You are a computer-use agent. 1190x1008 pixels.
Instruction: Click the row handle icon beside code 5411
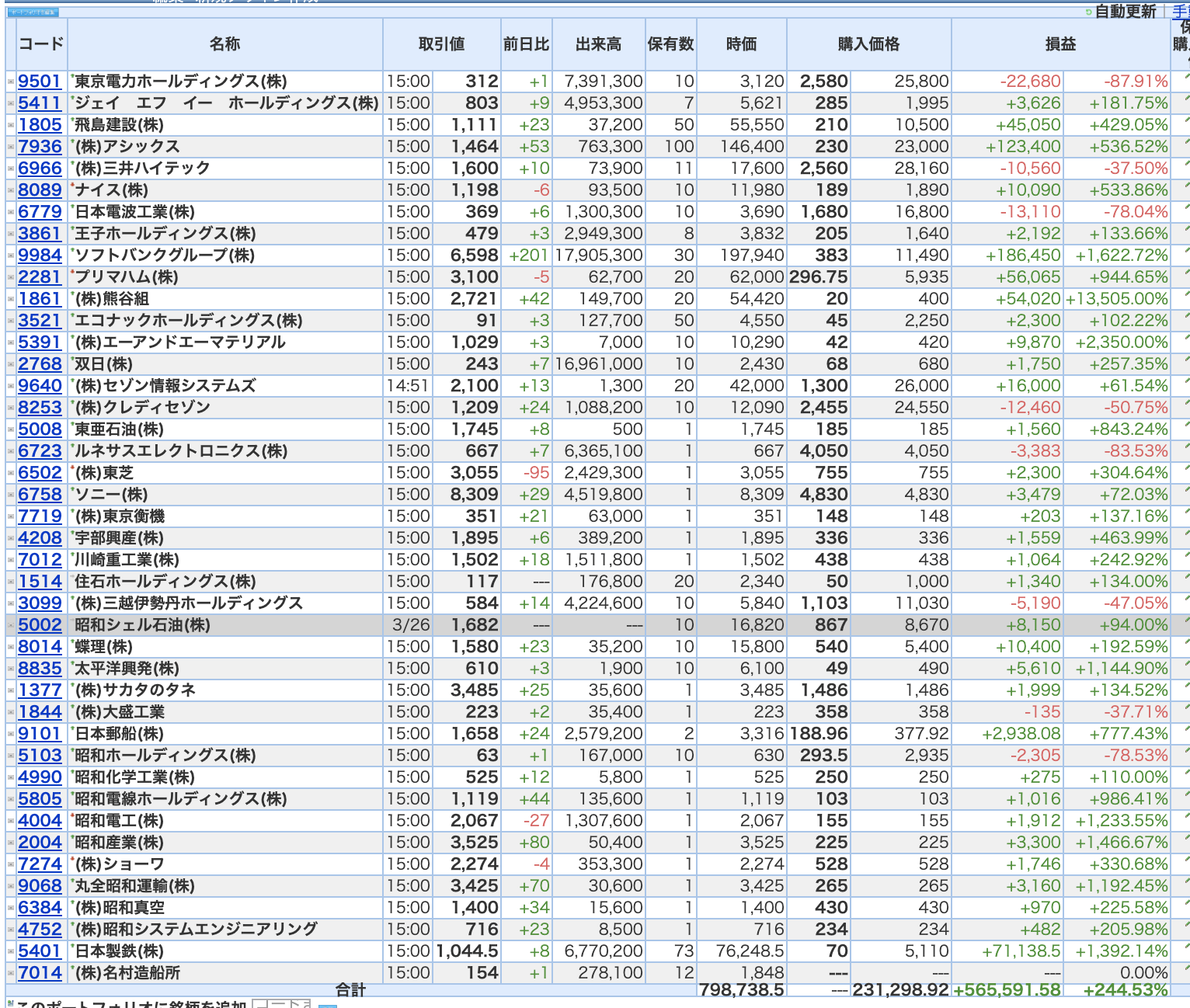[x=11, y=103]
